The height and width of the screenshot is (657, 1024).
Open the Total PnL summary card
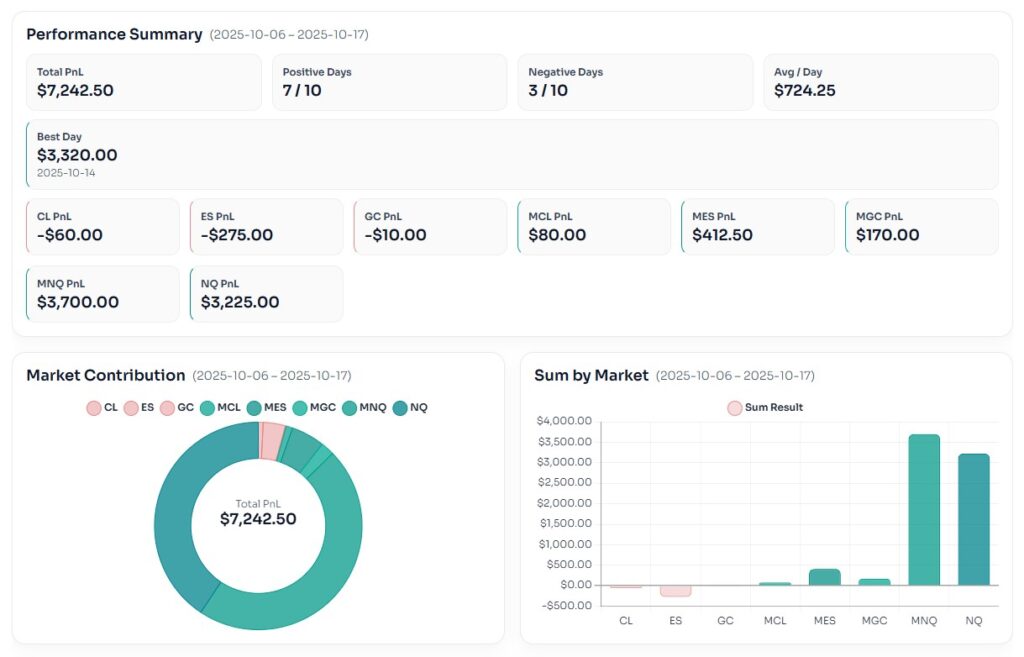[143, 82]
